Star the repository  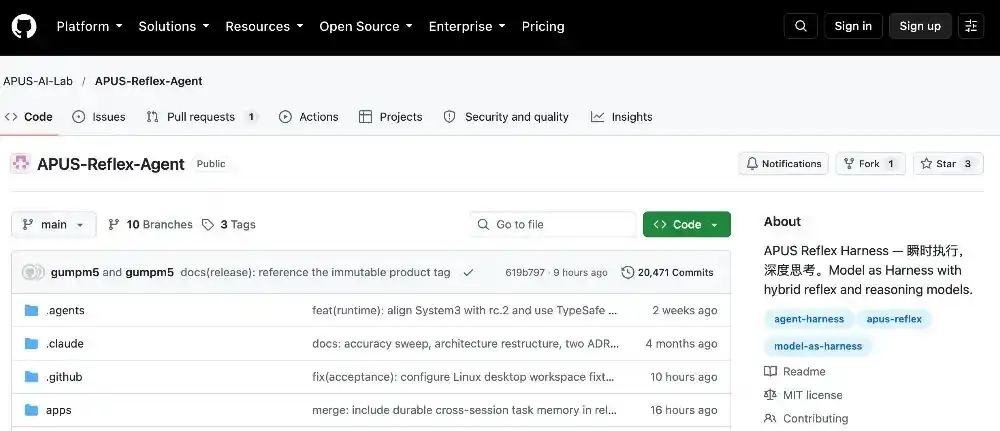coord(948,164)
